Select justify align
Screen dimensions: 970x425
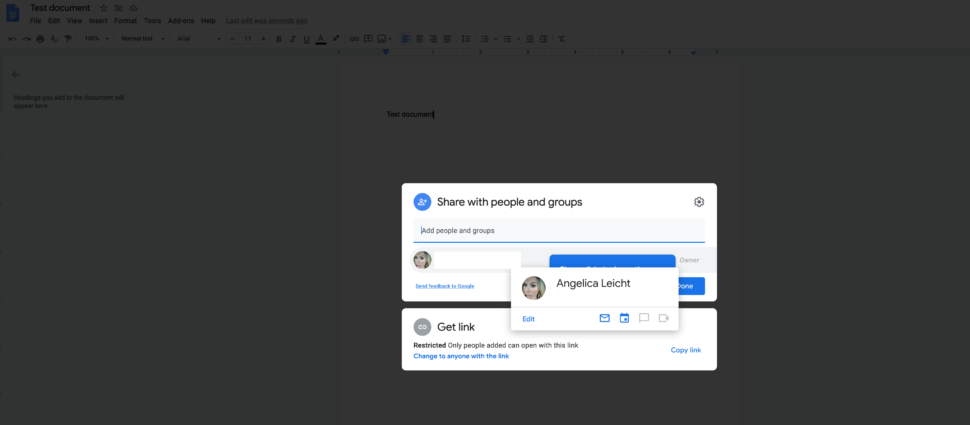(x=447, y=38)
